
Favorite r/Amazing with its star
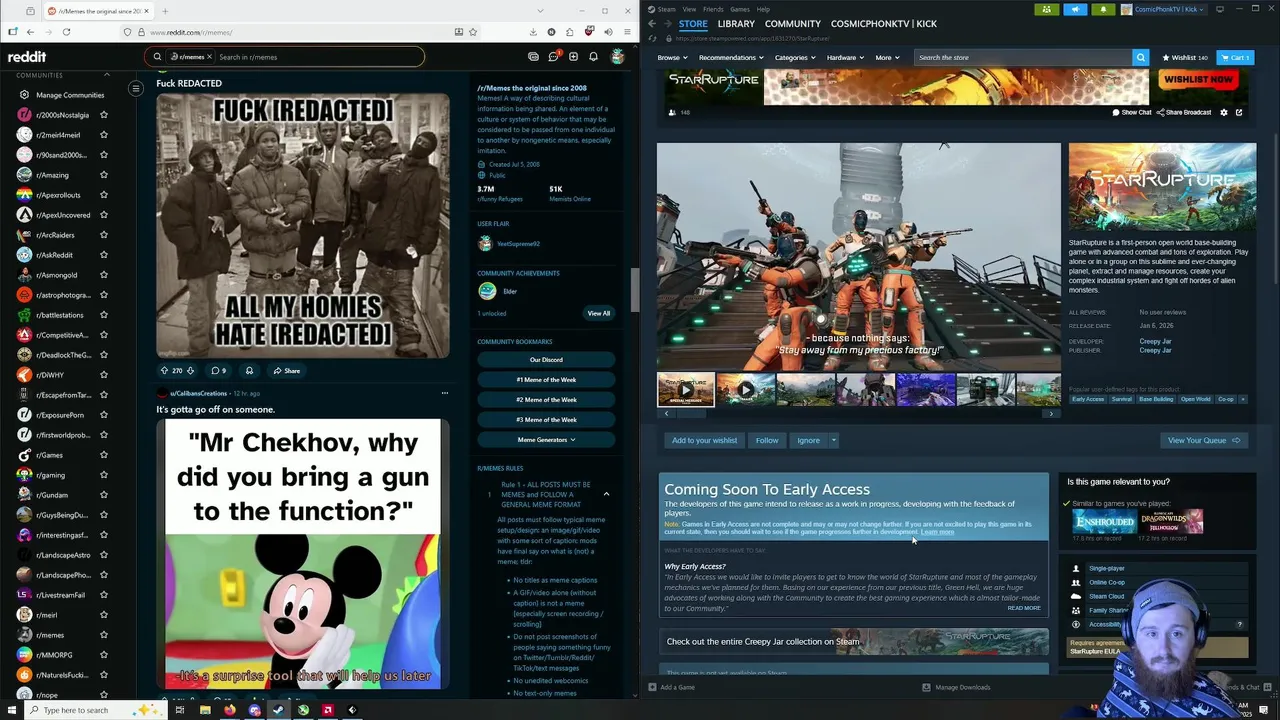coord(103,175)
